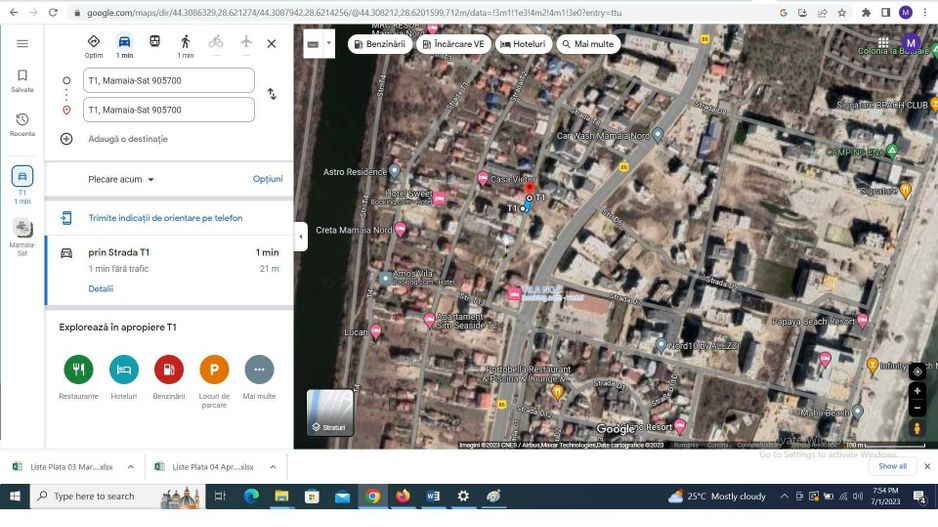
Task: Open the Salvate tab in sidebar
Action: coord(22,81)
